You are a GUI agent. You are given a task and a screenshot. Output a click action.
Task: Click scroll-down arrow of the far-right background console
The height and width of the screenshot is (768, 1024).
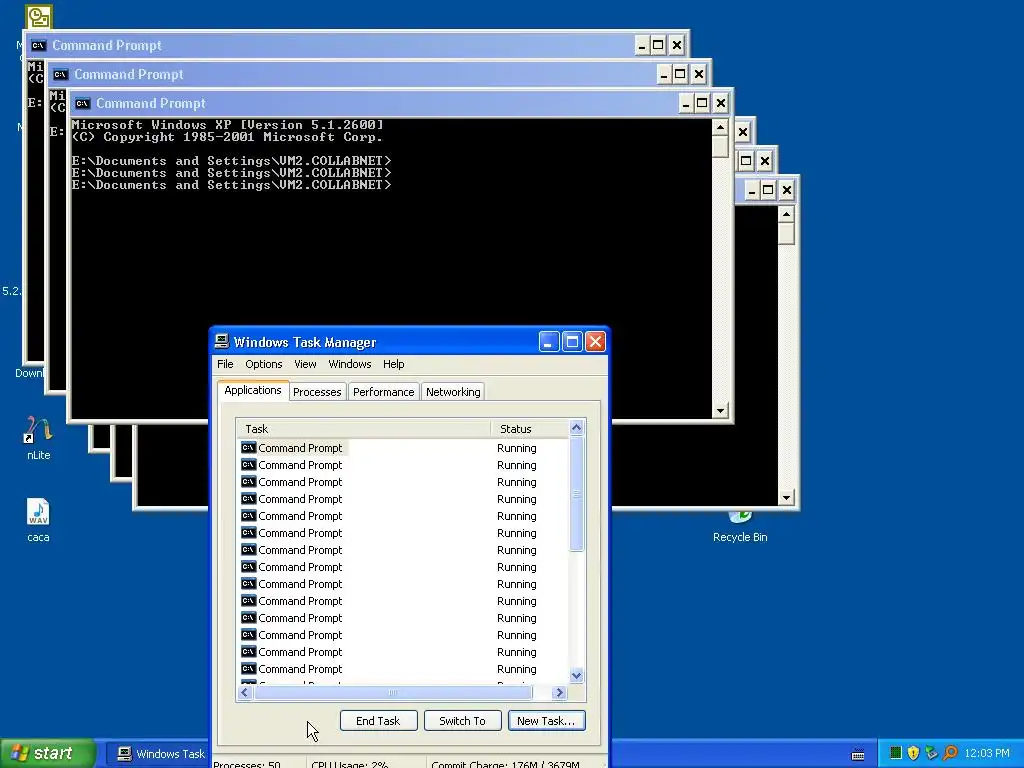point(786,498)
